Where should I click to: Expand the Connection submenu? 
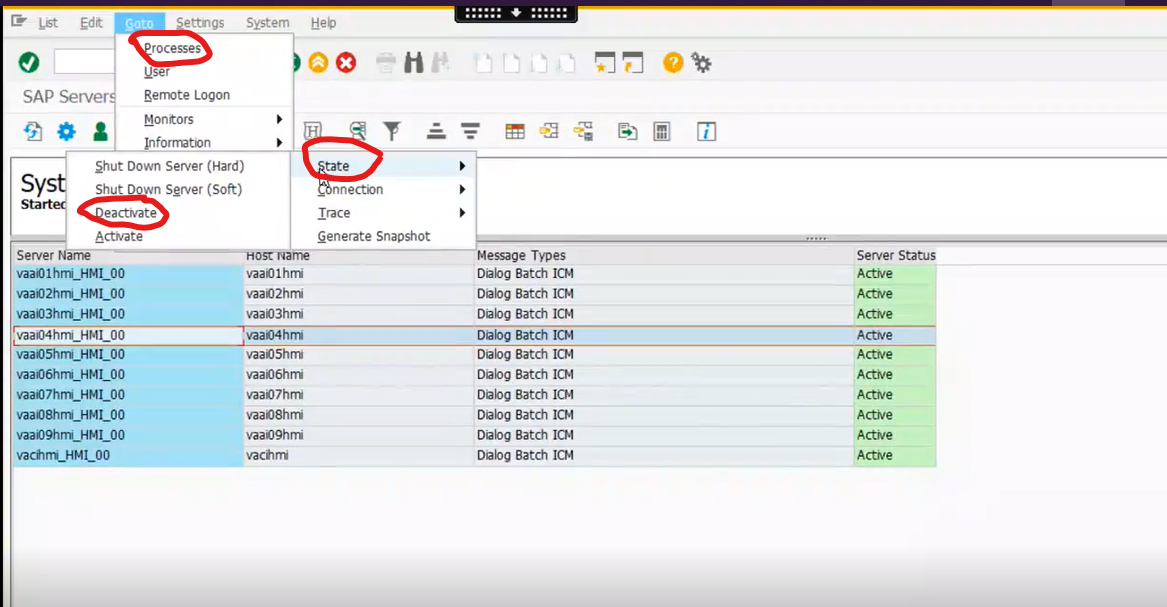(350, 189)
